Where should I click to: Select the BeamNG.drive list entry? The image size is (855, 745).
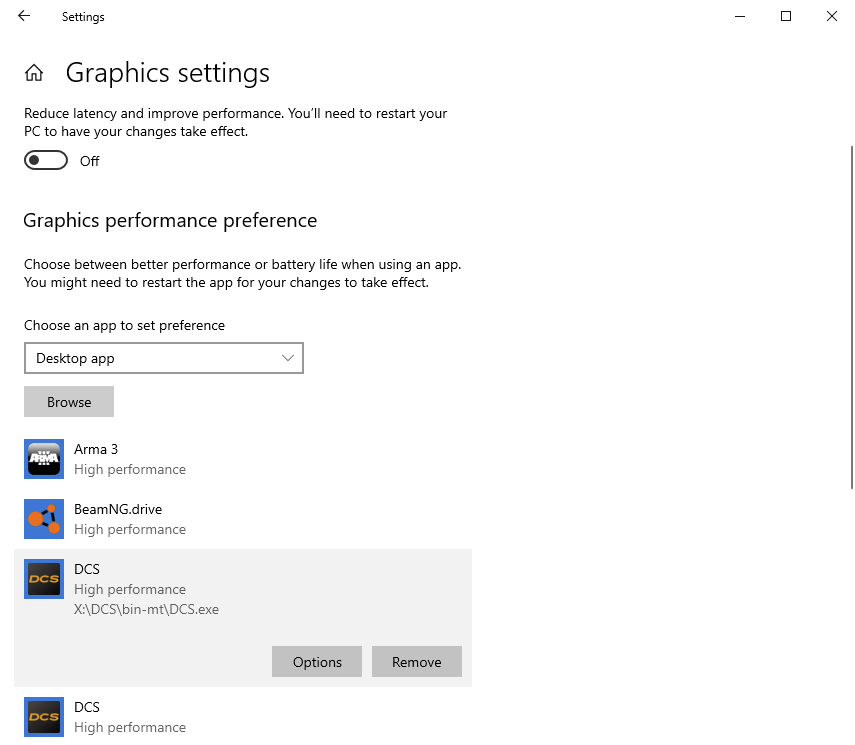pos(243,519)
